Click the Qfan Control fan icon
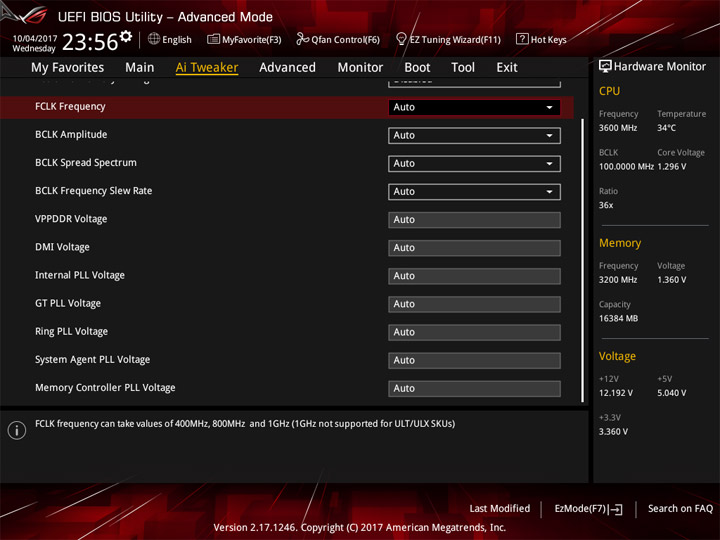Image resolution: width=720 pixels, height=540 pixels. coord(302,39)
